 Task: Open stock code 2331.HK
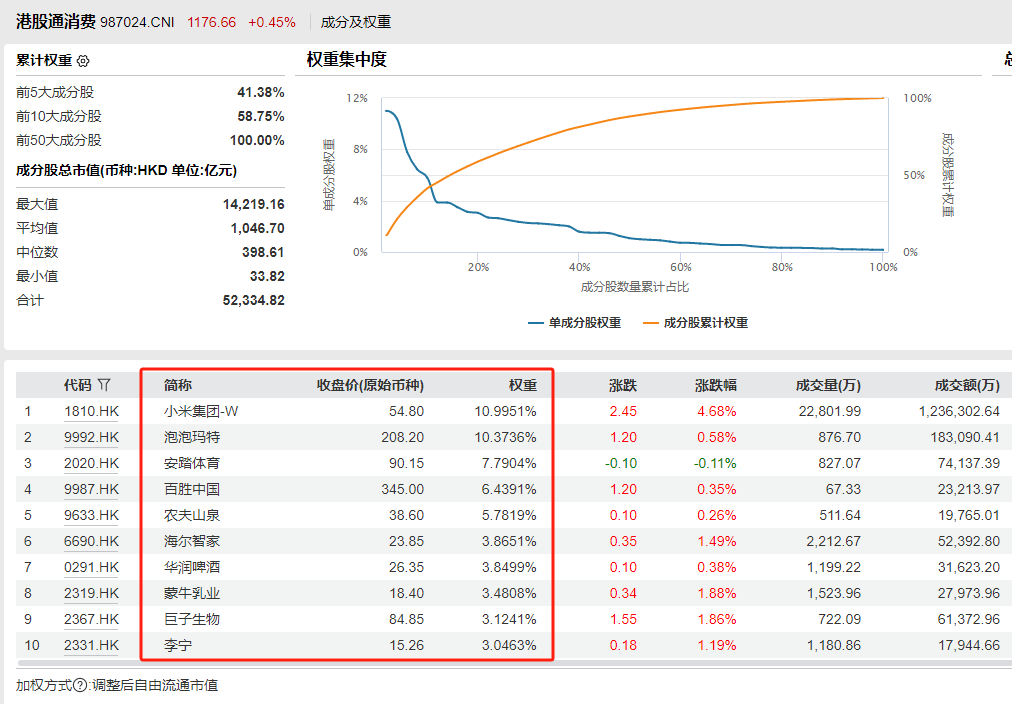tap(91, 645)
